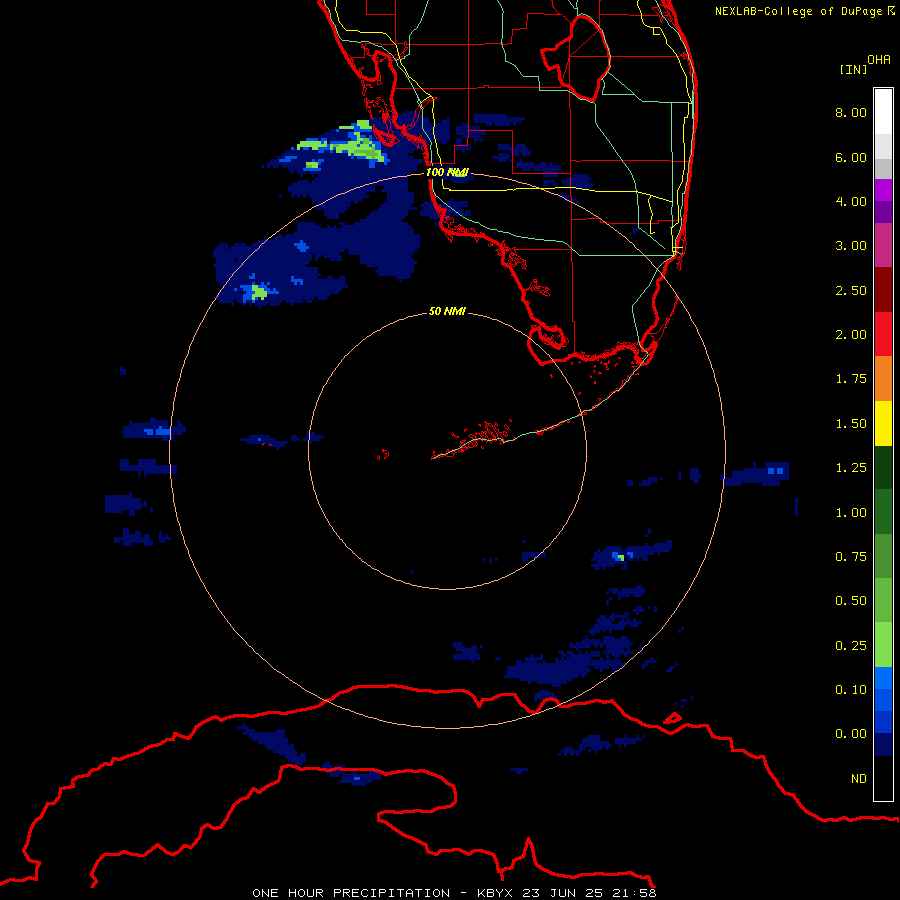The width and height of the screenshot is (900, 900).
Task: Click the 1.50 legend value
Action: pyautogui.click(x=851, y=424)
